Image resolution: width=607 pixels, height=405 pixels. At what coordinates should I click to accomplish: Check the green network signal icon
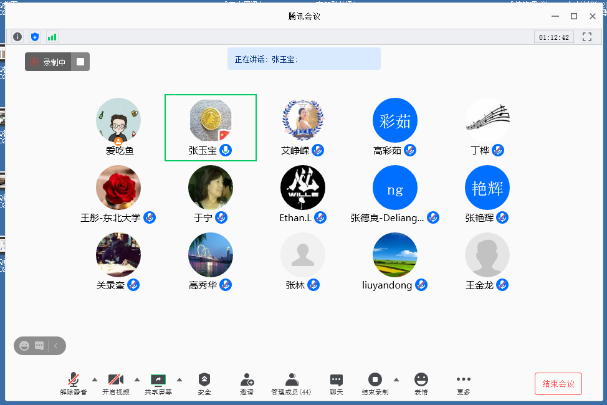click(x=52, y=36)
